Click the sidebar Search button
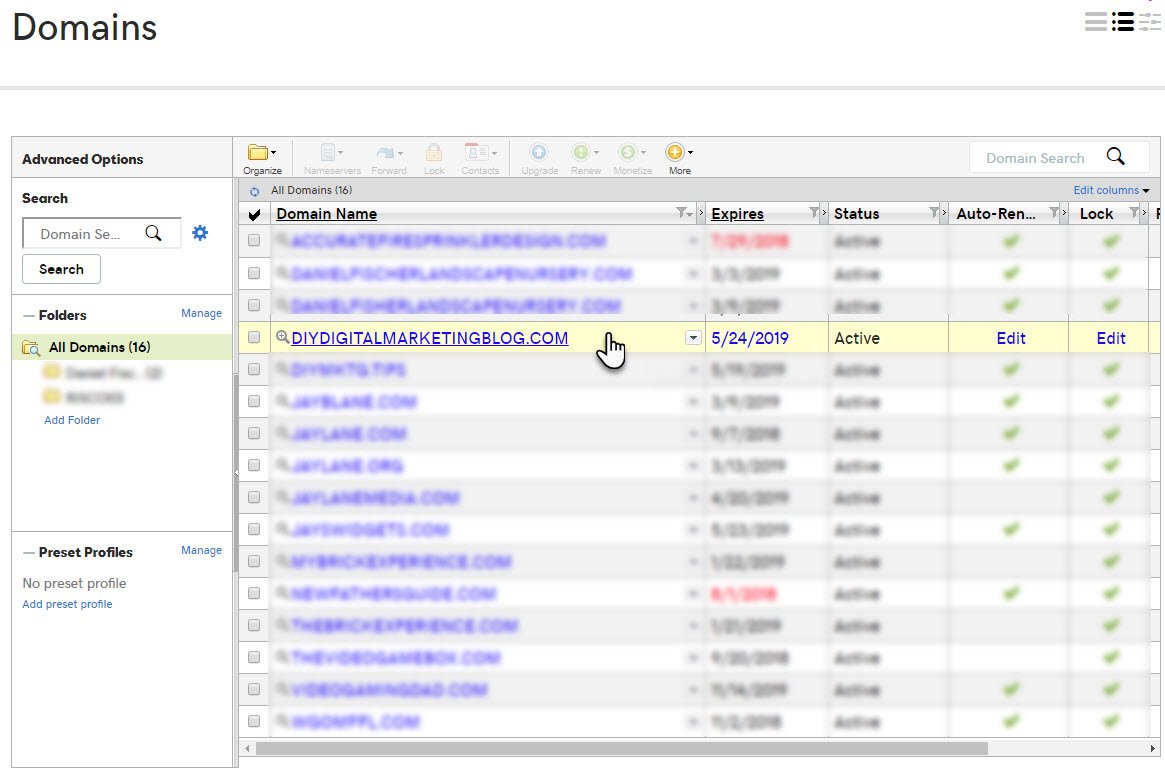 click(x=61, y=269)
